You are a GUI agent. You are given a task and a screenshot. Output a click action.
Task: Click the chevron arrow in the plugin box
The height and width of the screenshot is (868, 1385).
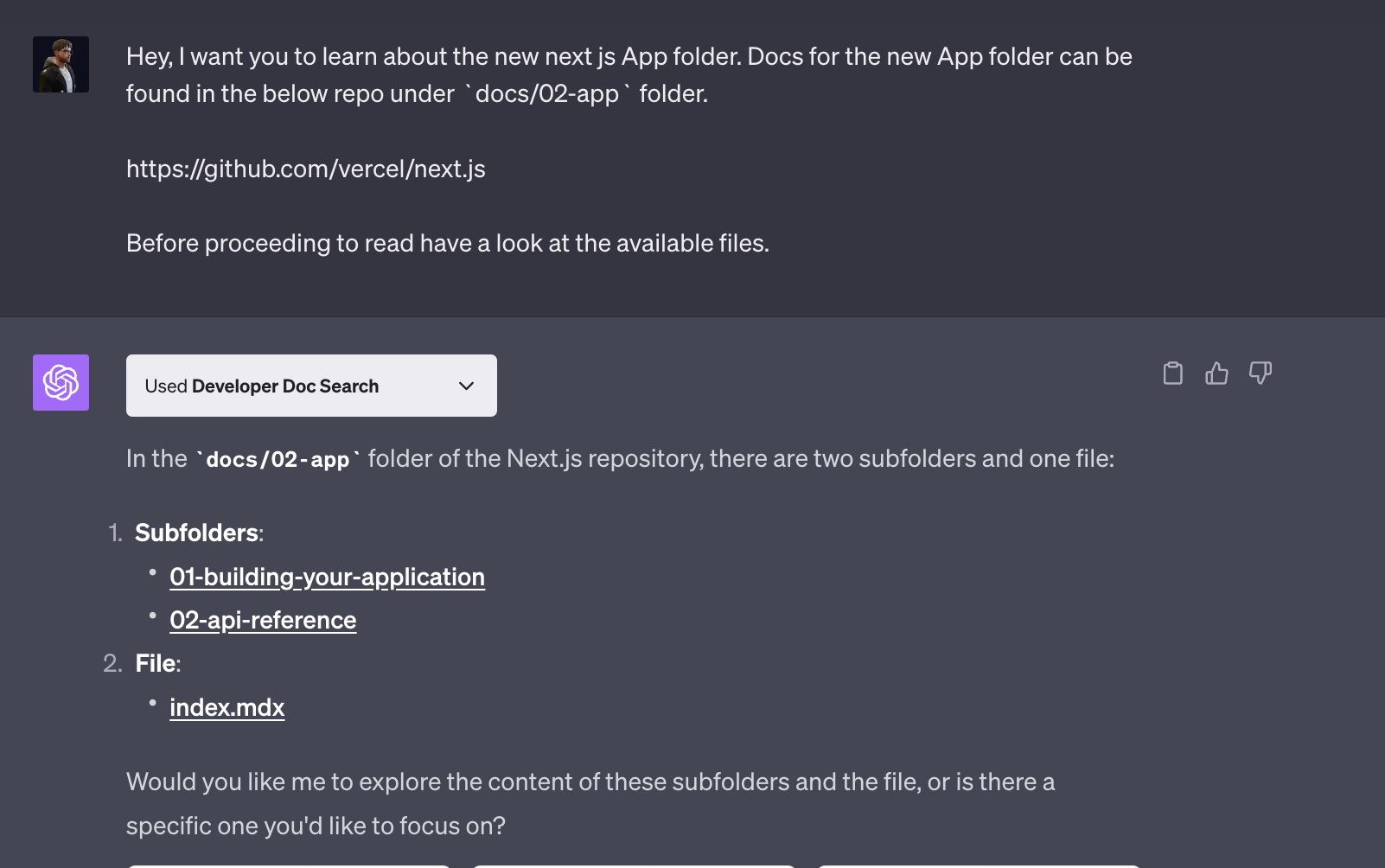pyautogui.click(x=466, y=386)
